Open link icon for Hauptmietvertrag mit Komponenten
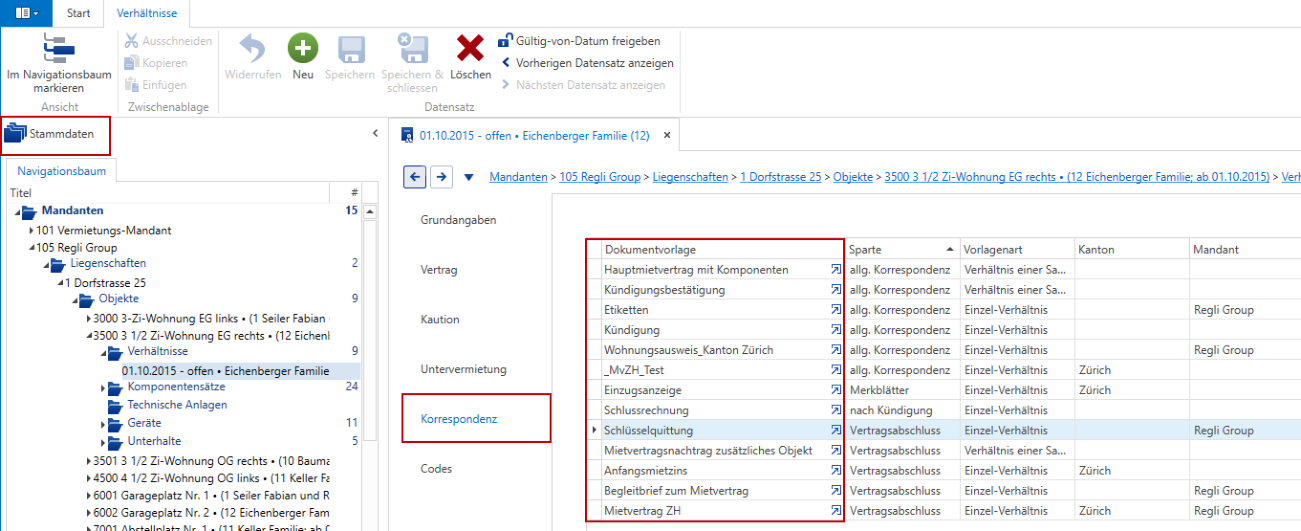The height and width of the screenshot is (531, 1301). [x=835, y=270]
